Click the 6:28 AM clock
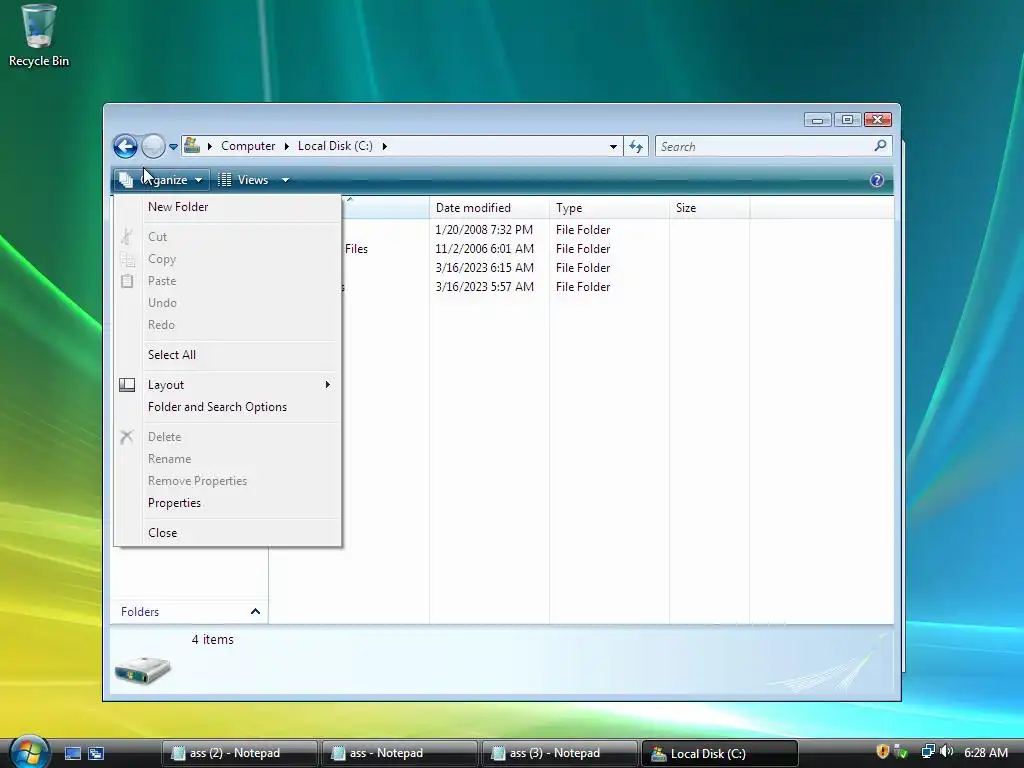The height and width of the screenshot is (768, 1024). (x=985, y=753)
